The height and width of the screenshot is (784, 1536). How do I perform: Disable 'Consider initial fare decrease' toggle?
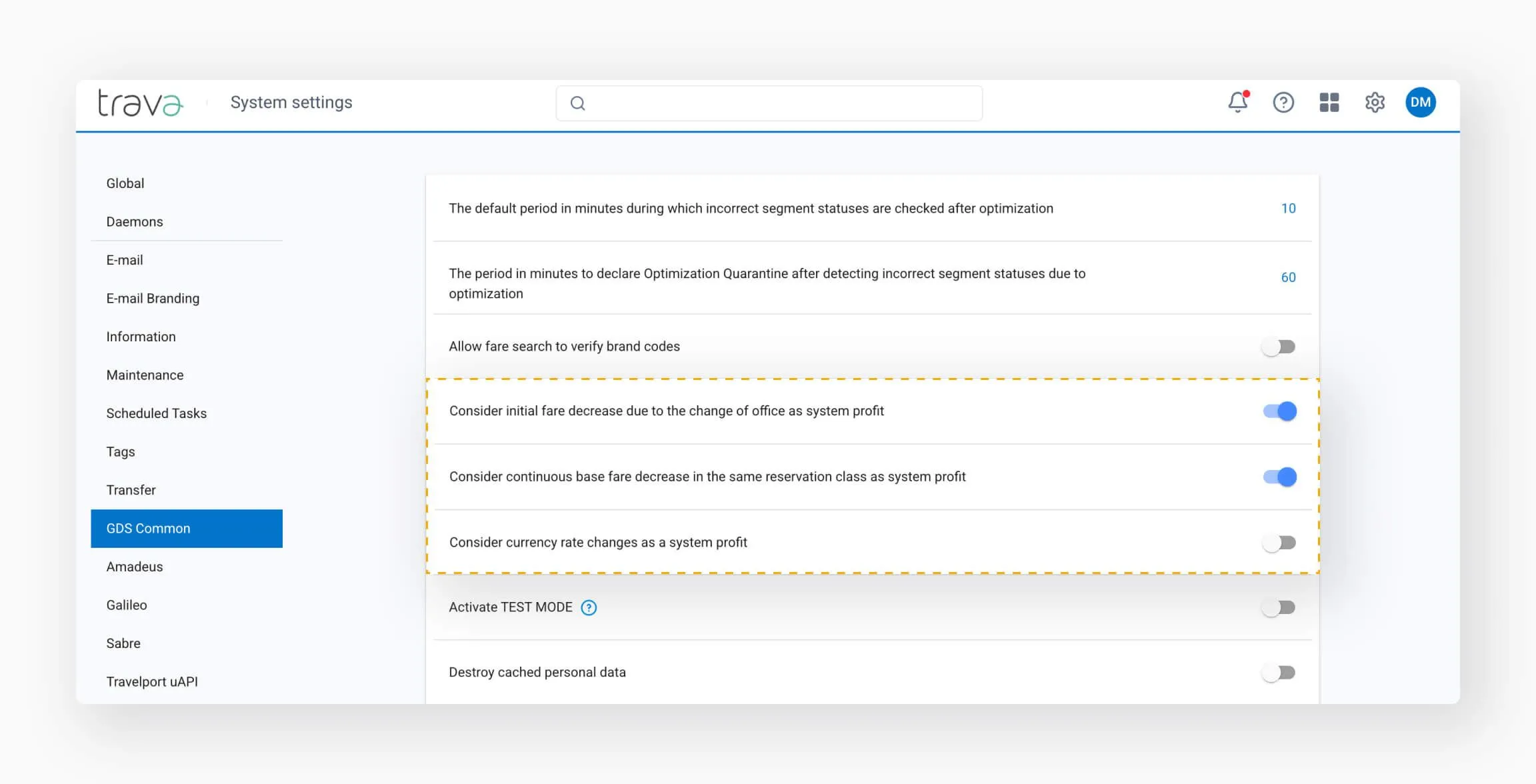click(x=1279, y=411)
